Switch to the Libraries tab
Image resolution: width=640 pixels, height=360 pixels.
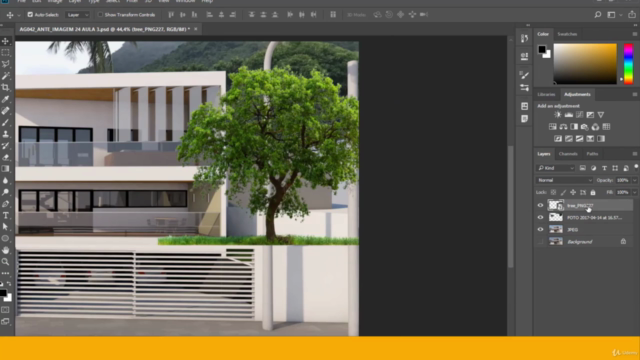tap(546, 94)
